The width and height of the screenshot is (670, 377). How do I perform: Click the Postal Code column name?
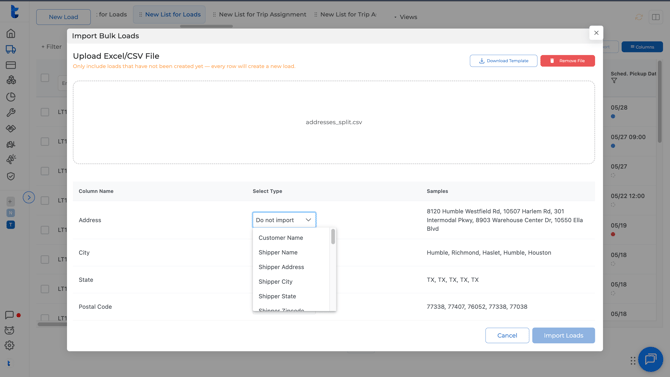point(95,306)
